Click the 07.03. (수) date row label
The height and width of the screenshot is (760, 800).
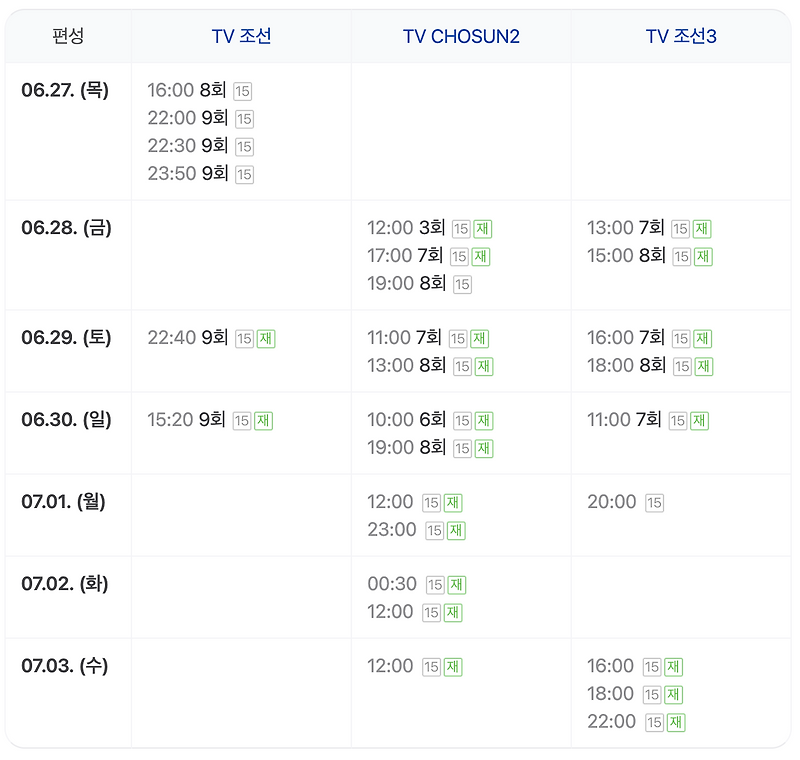(x=66, y=666)
